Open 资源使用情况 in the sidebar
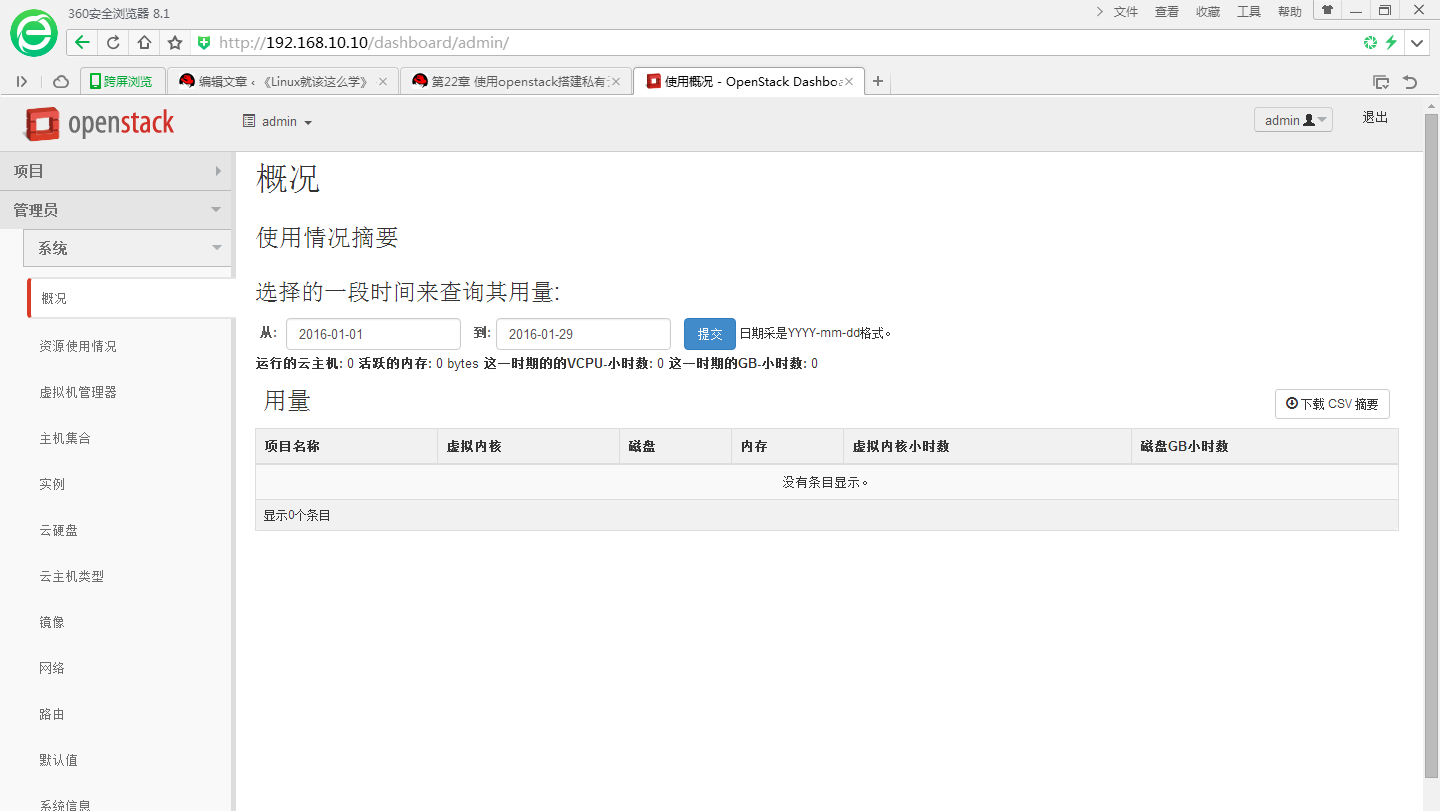1440x811 pixels. click(78, 346)
